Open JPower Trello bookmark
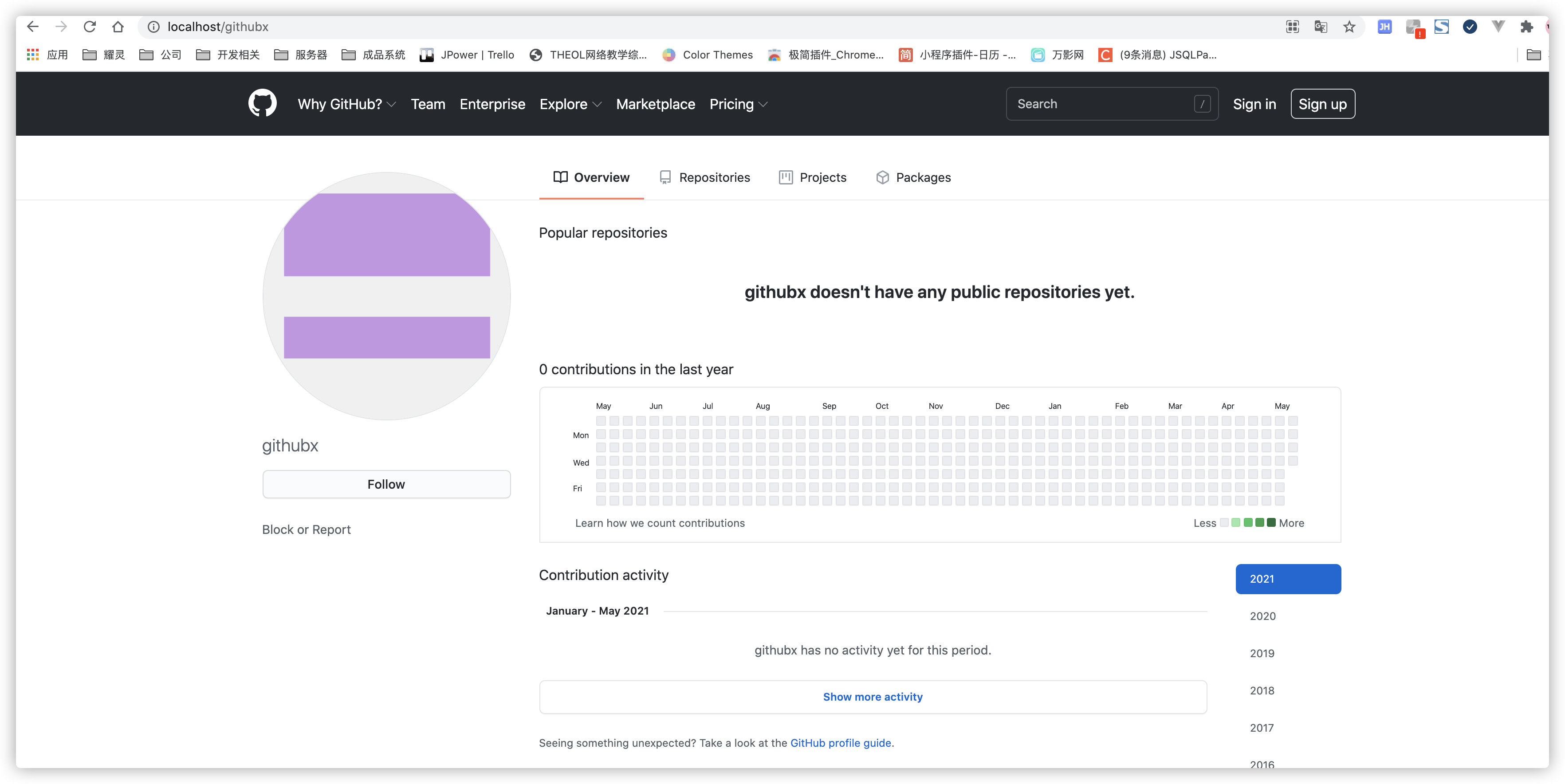1565x784 pixels. click(467, 55)
